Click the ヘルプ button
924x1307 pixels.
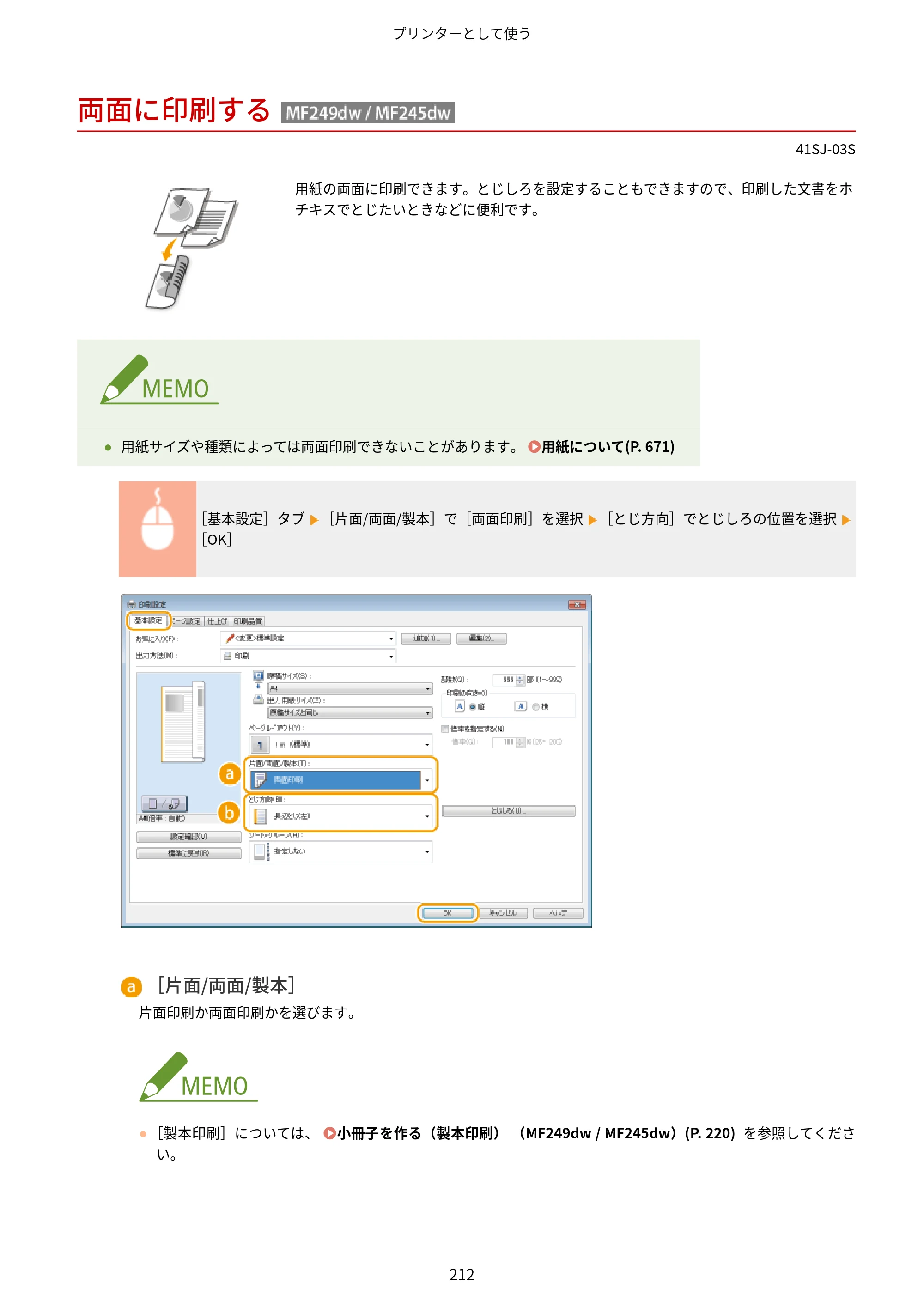[x=558, y=913]
